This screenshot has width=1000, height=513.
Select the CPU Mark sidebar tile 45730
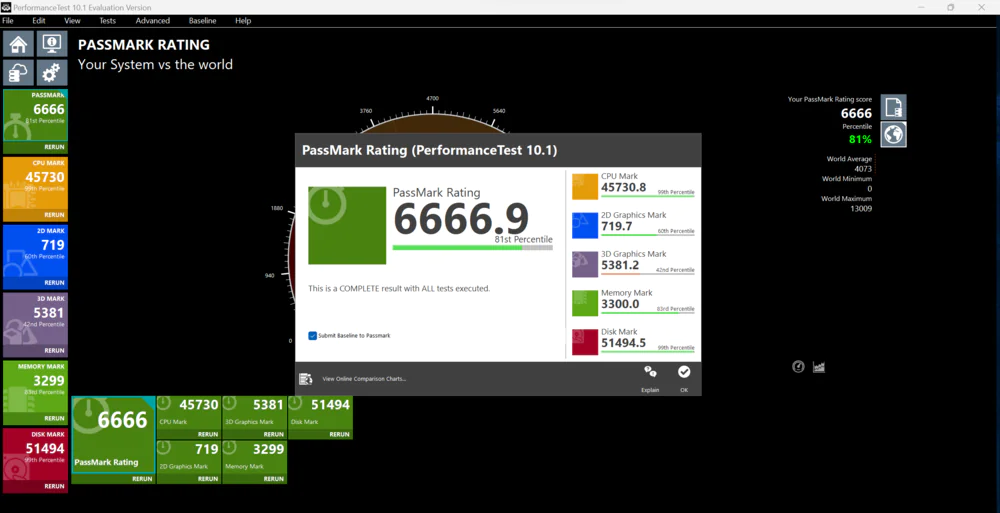click(35, 189)
